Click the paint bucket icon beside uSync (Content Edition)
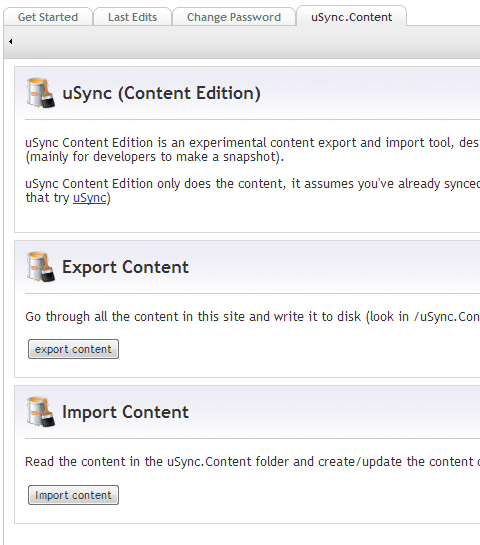Image resolution: width=480 pixels, height=545 pixels. 41,92
